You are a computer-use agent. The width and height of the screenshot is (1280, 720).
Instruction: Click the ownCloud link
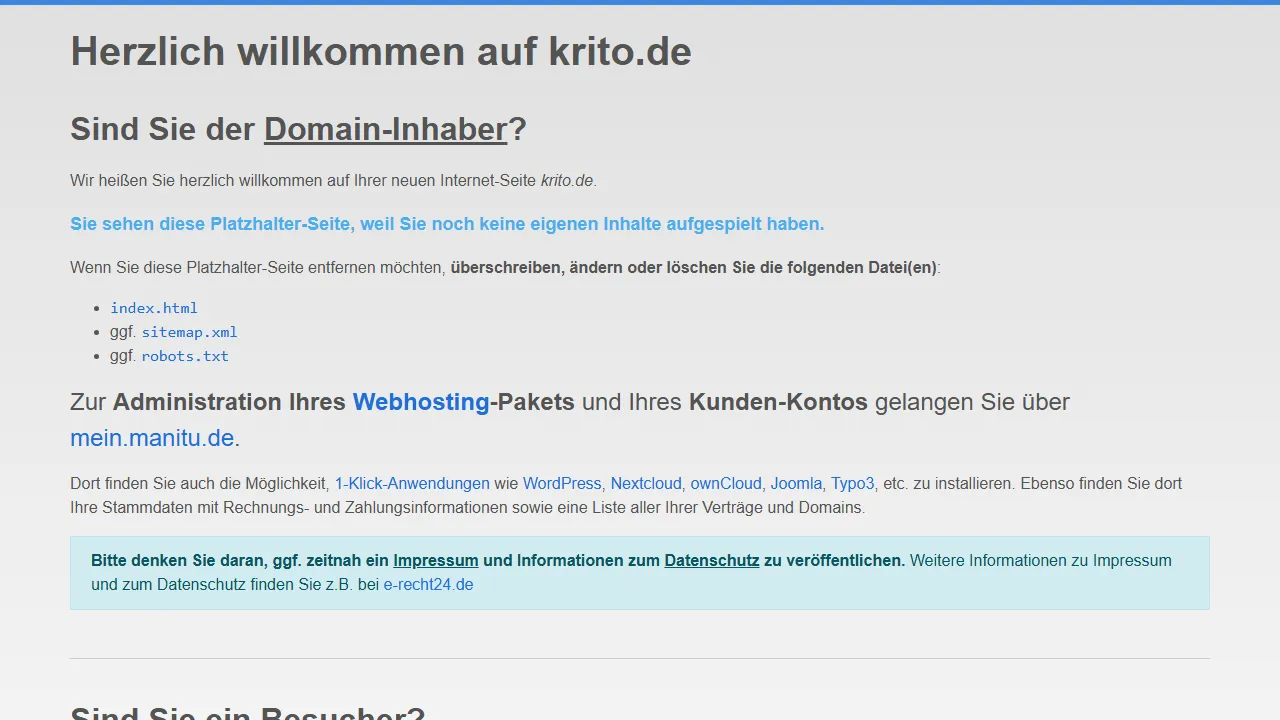point(726,484)
